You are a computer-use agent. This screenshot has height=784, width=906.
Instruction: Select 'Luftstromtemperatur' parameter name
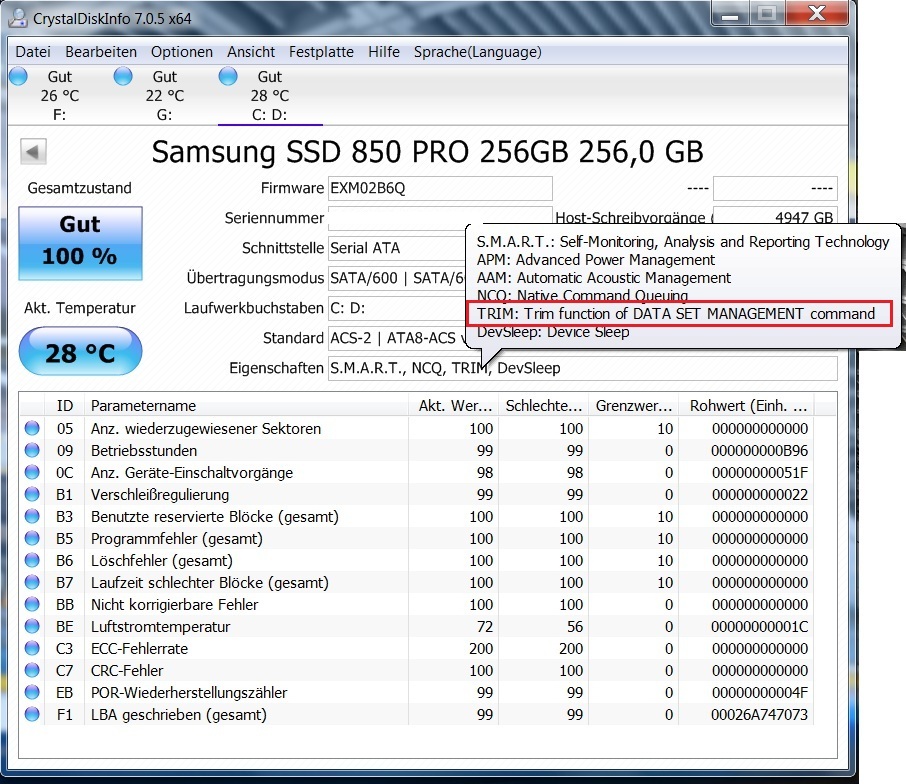click(x=161, y=626)
